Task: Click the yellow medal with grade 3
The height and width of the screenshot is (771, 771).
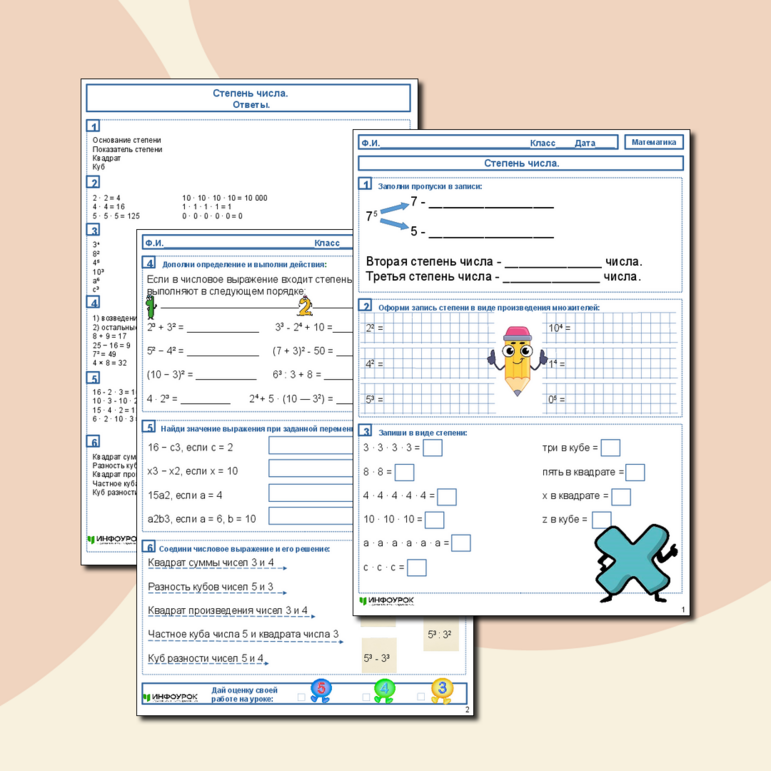Action: pyautogui.click(x=442, y=690)
